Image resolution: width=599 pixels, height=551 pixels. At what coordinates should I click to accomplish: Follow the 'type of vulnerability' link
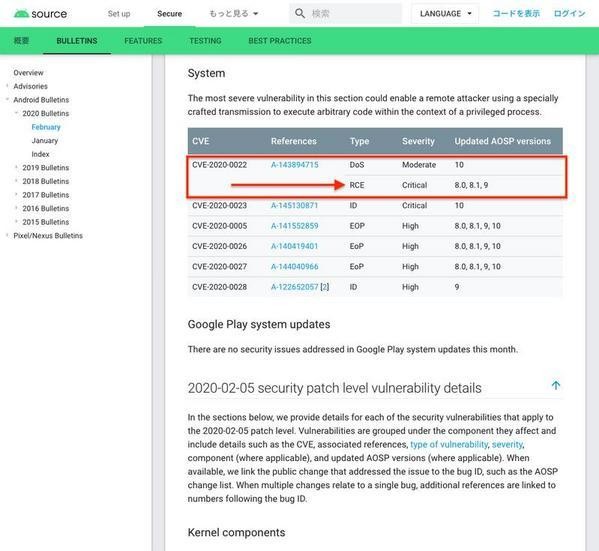click(x=449, y=444)
